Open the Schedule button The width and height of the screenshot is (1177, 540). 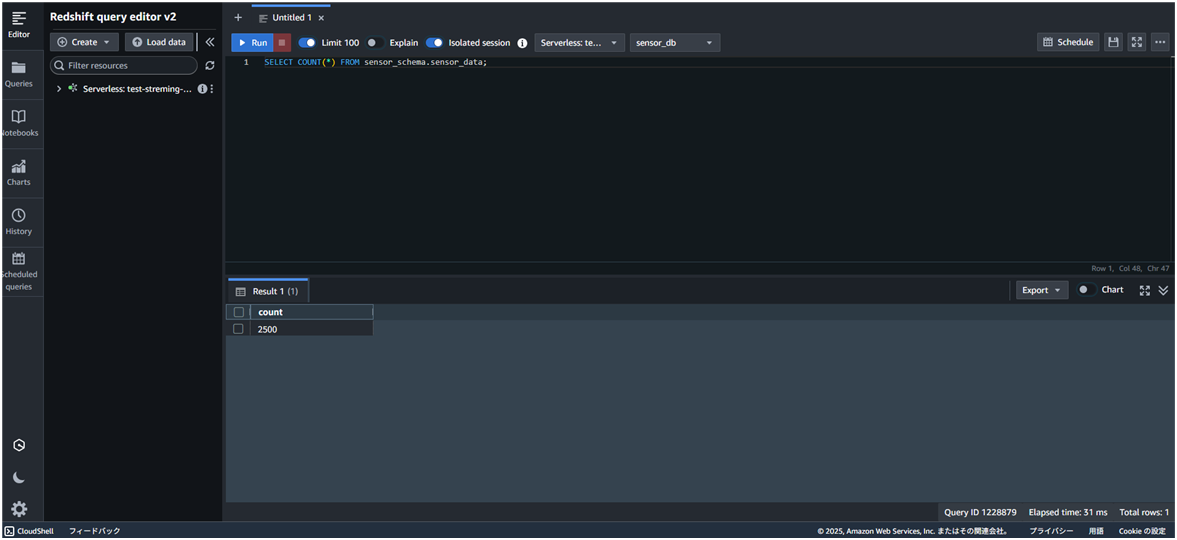point(1068,42)
